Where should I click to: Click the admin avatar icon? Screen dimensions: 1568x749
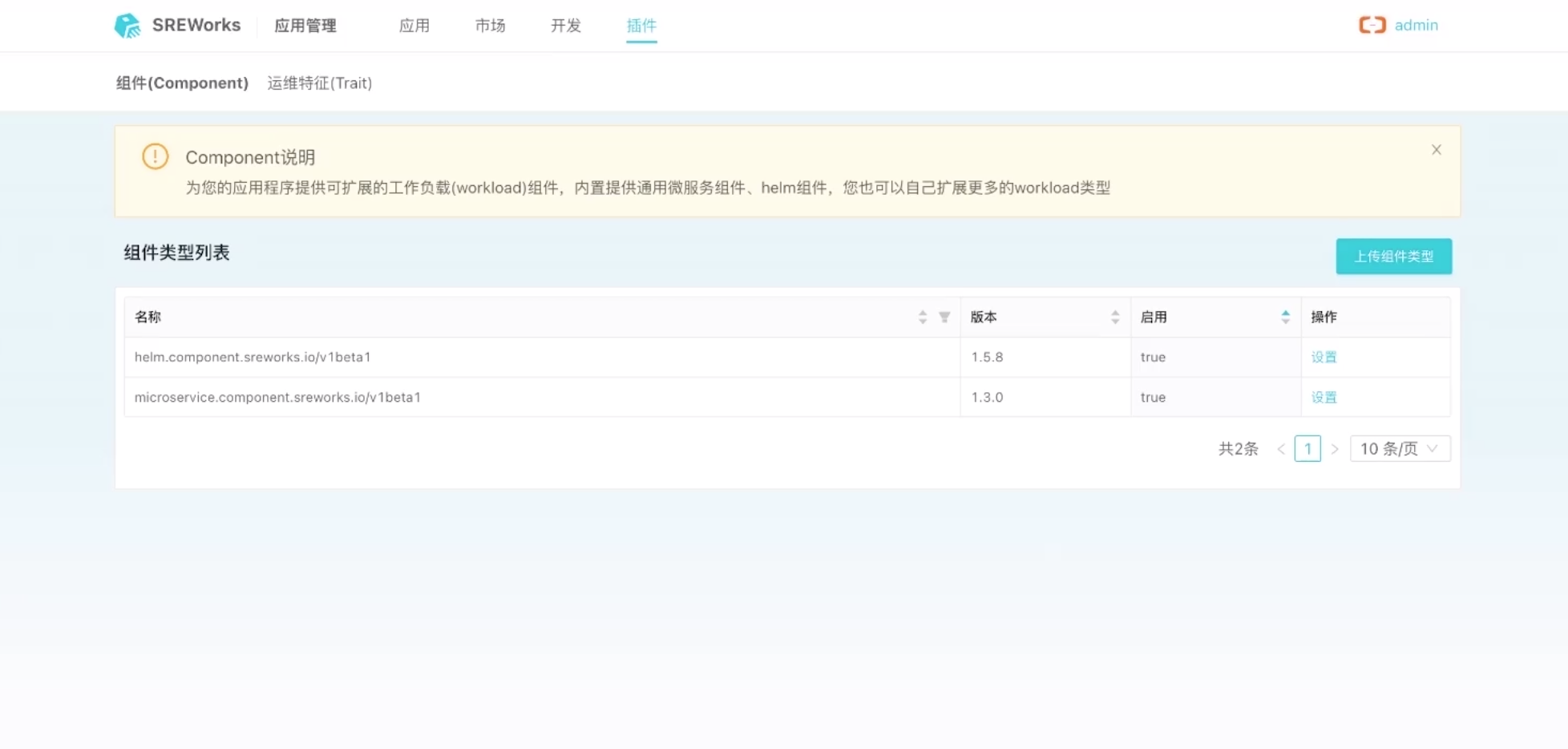pos(1372,26)
